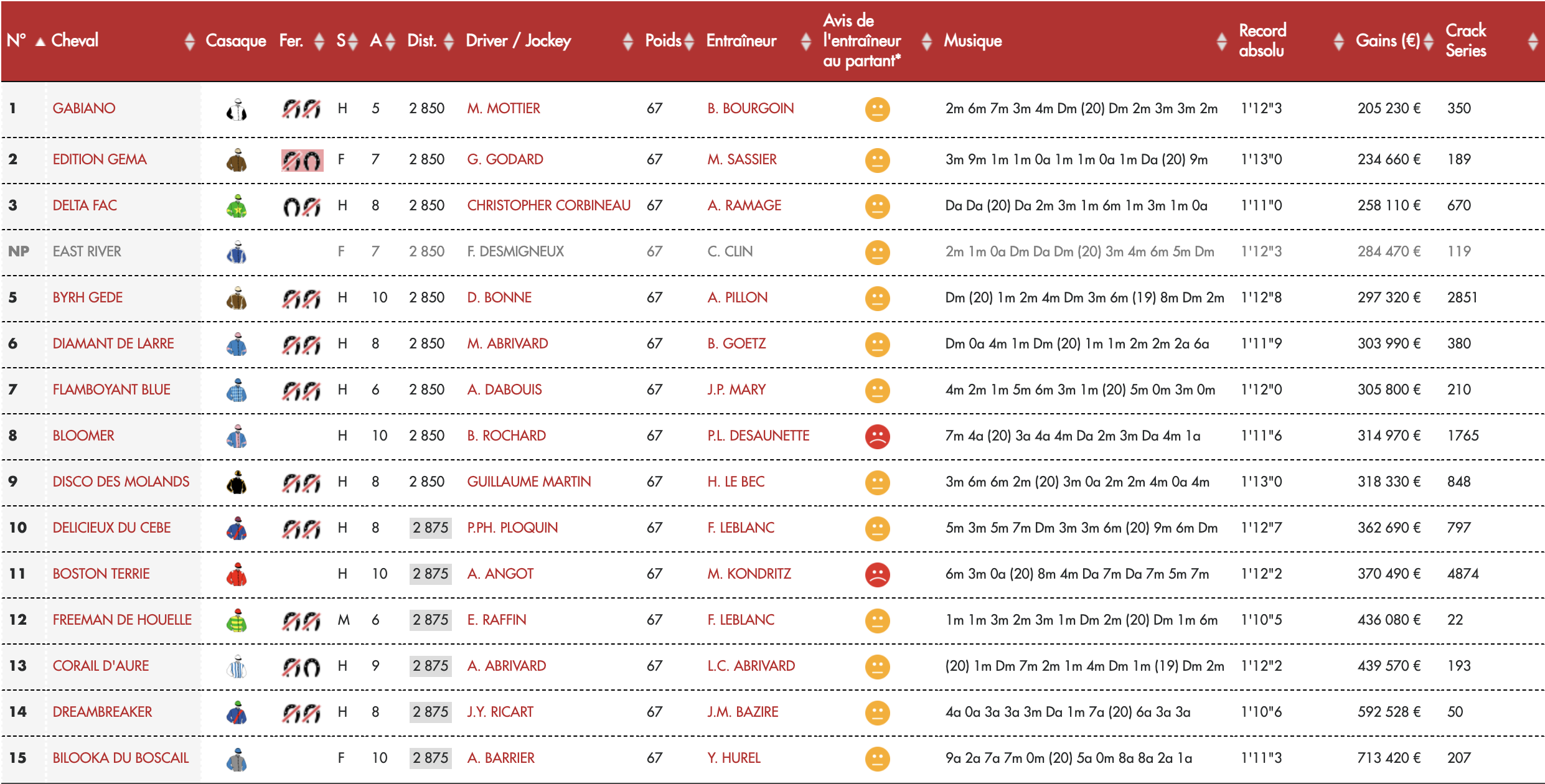Screen dimensions: 1545x784
Task: Click Byrh Gede's musique results text
Action: coord(1084,297)
